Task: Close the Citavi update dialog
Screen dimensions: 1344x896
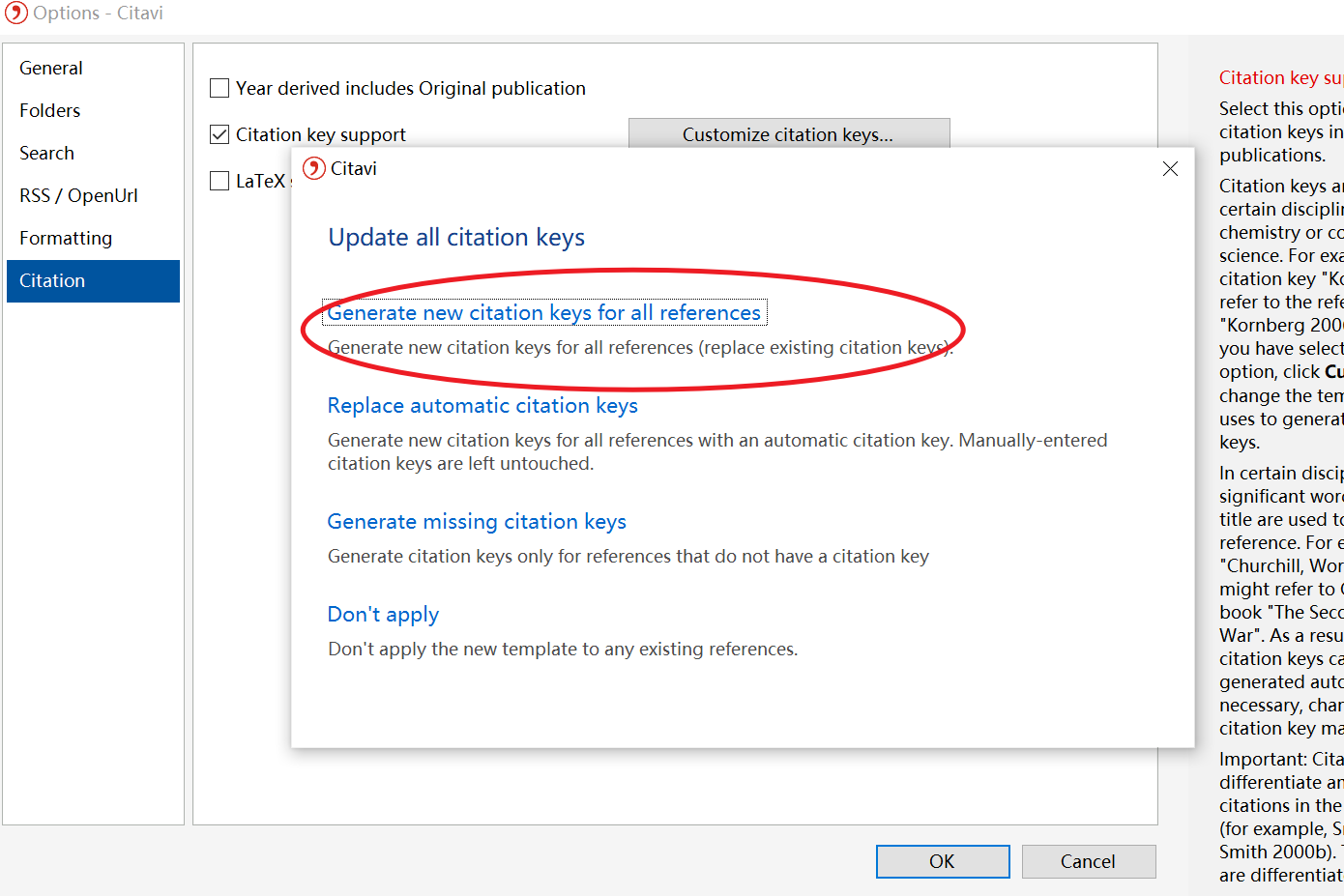Action: (x=1170, y=168)
